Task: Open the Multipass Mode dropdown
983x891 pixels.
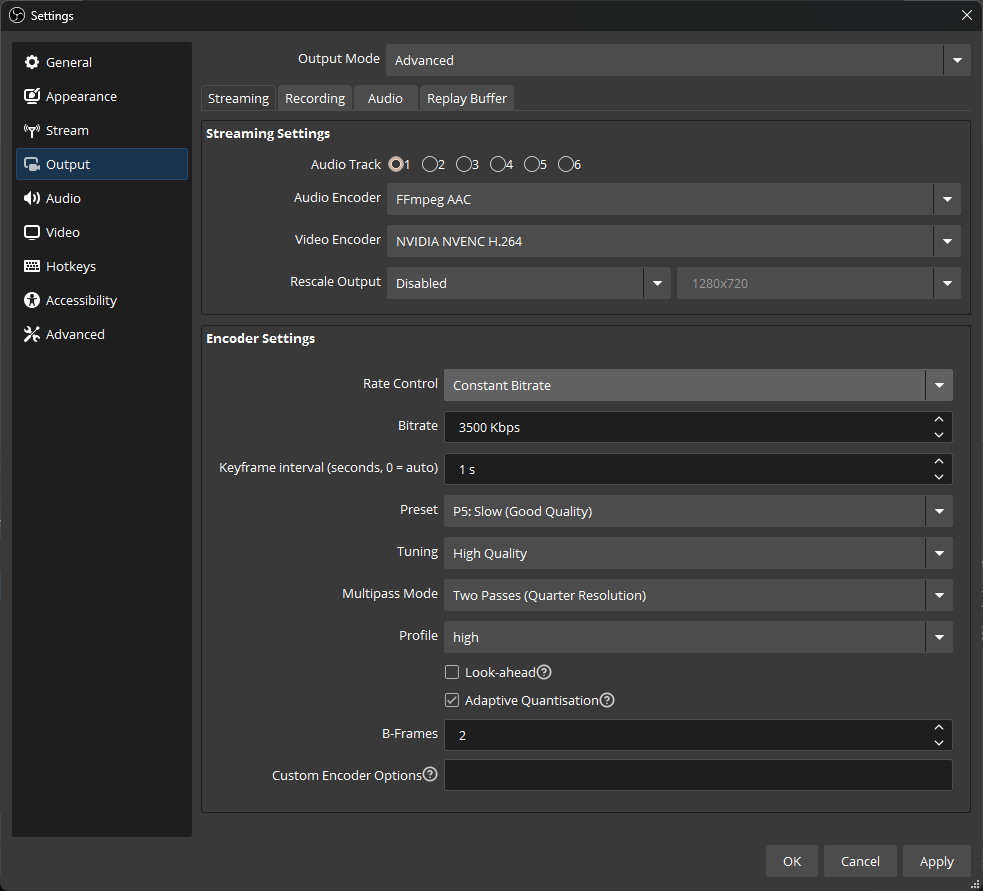Action: pyautogui.click(x=698, y=595)
